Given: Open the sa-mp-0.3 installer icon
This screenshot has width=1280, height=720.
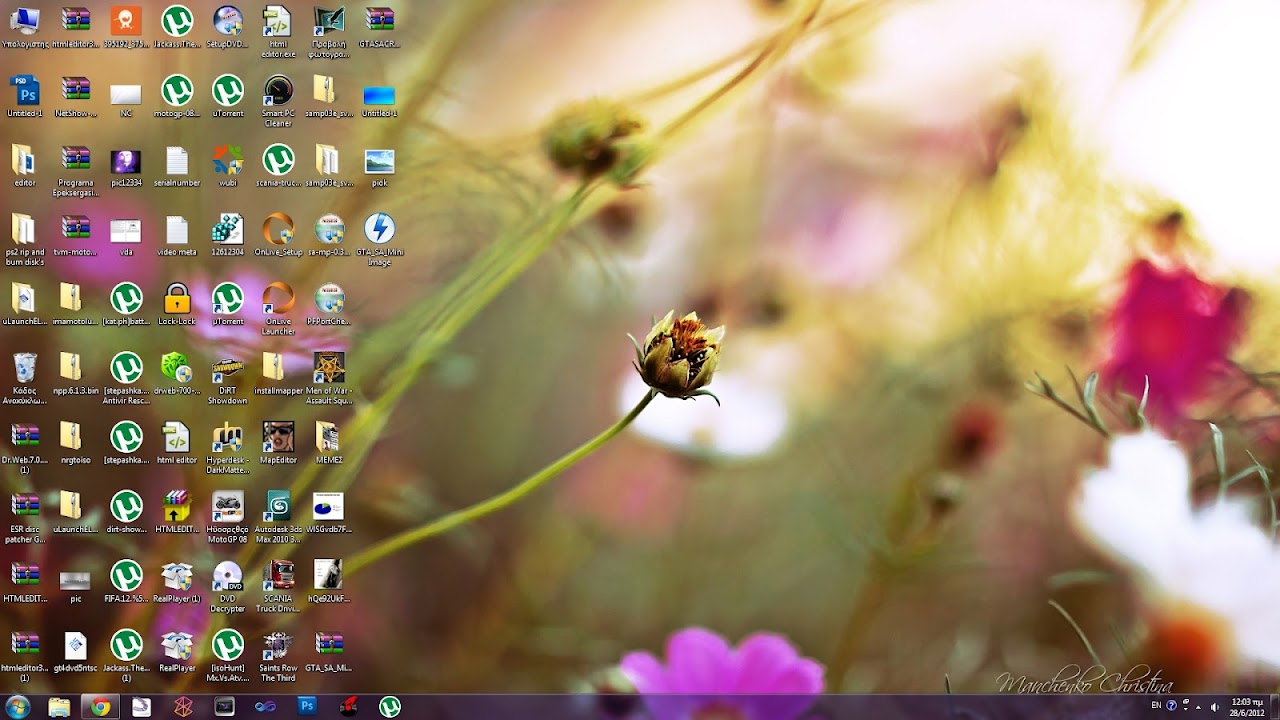Looking at the screenshot, I should [329, 235].
